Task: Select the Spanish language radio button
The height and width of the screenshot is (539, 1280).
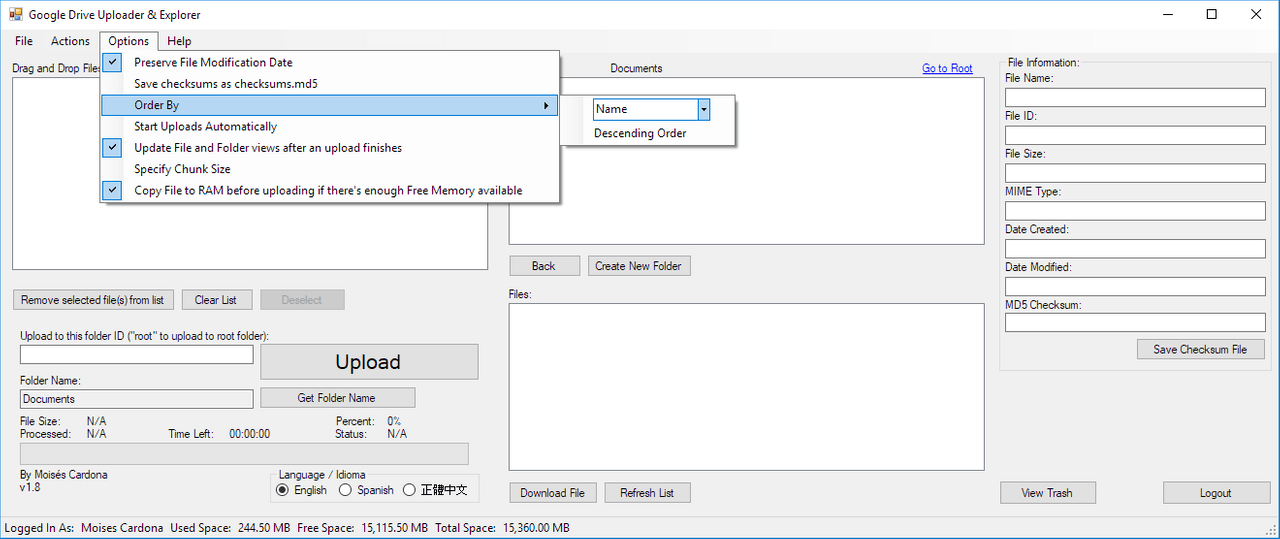Action: 346,490
